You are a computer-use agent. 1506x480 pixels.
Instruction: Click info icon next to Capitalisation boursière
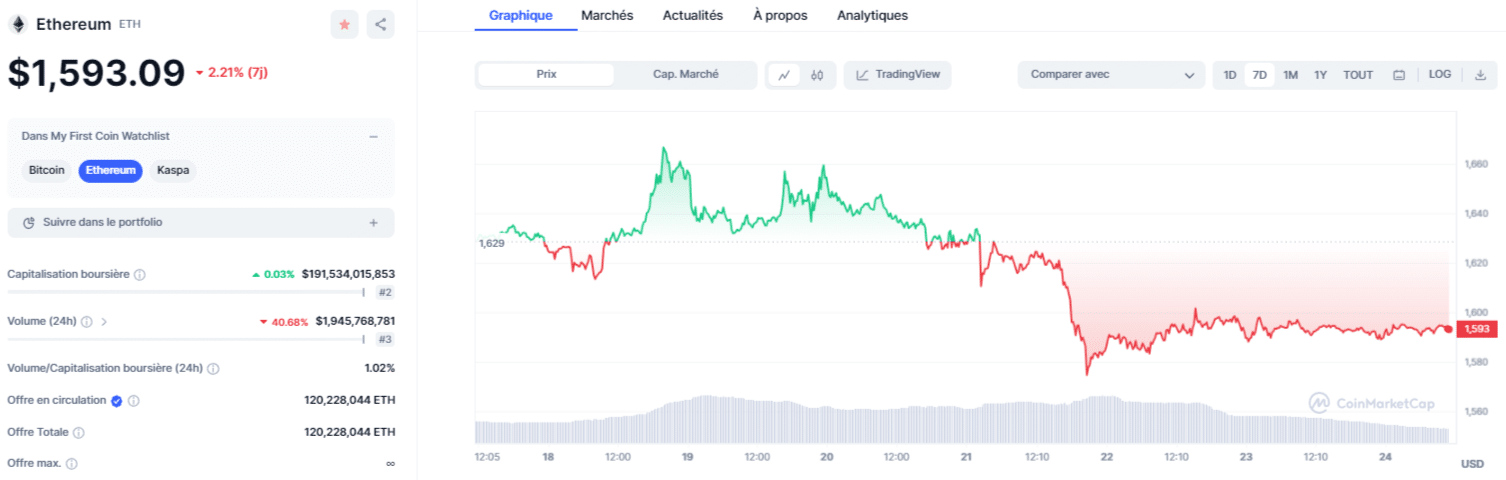(x=140, y=274)
